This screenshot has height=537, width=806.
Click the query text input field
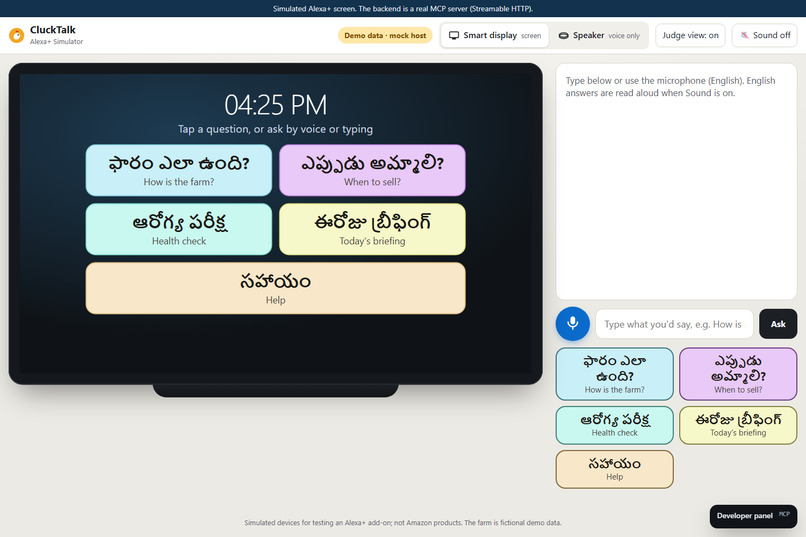click(x=674, y=324)
